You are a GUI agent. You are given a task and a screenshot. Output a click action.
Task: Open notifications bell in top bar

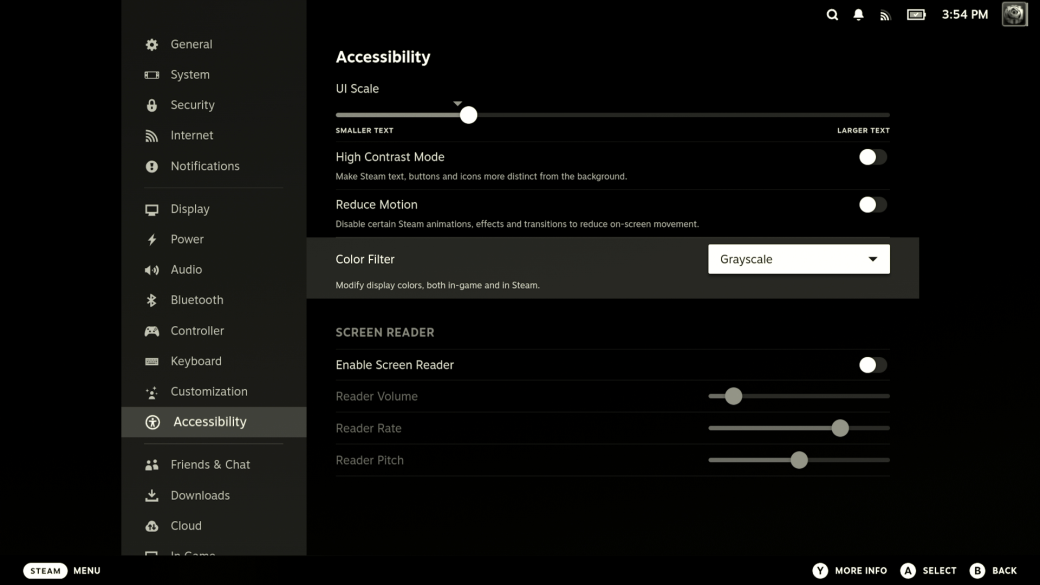858,15
